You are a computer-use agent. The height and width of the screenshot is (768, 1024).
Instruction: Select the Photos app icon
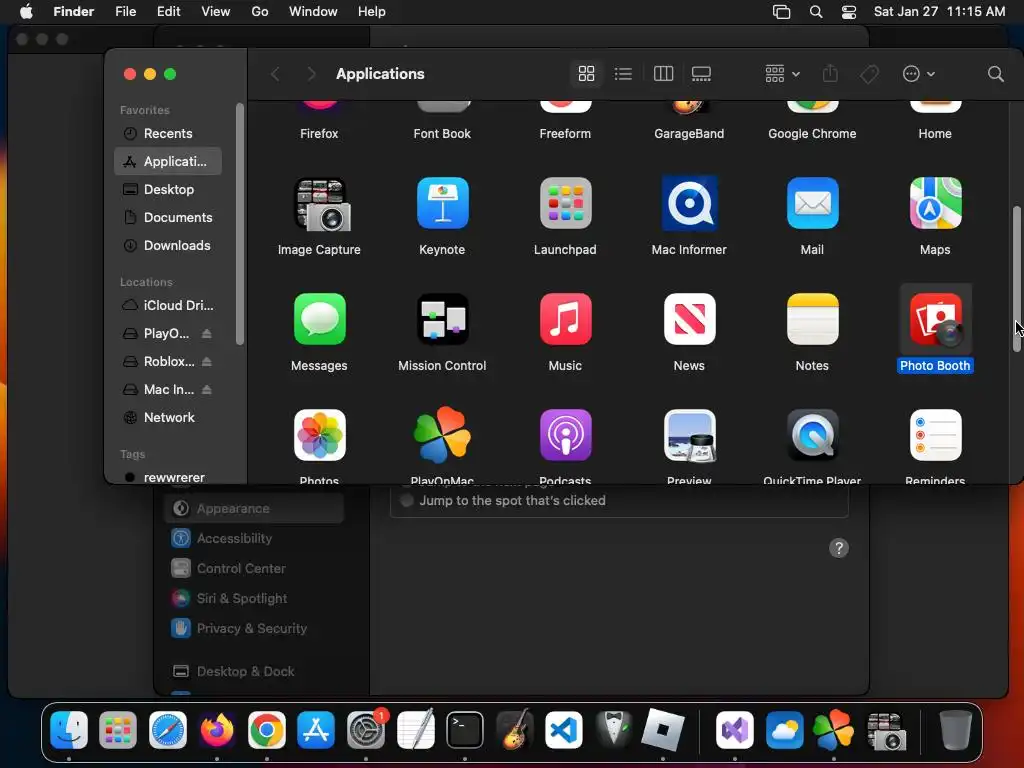(x=319, y=435)
